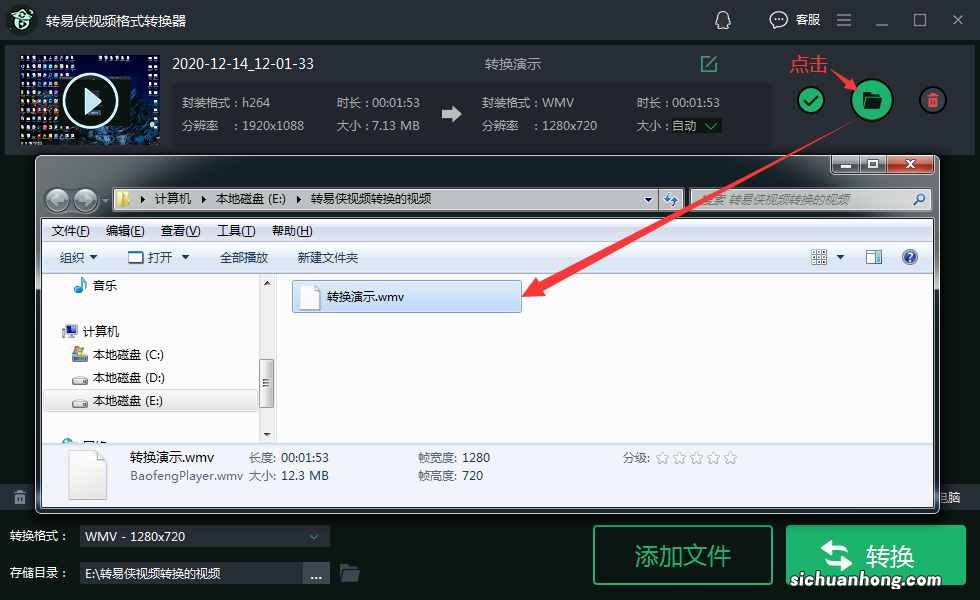Play the video thumbnail preview

tap(89, 100)
